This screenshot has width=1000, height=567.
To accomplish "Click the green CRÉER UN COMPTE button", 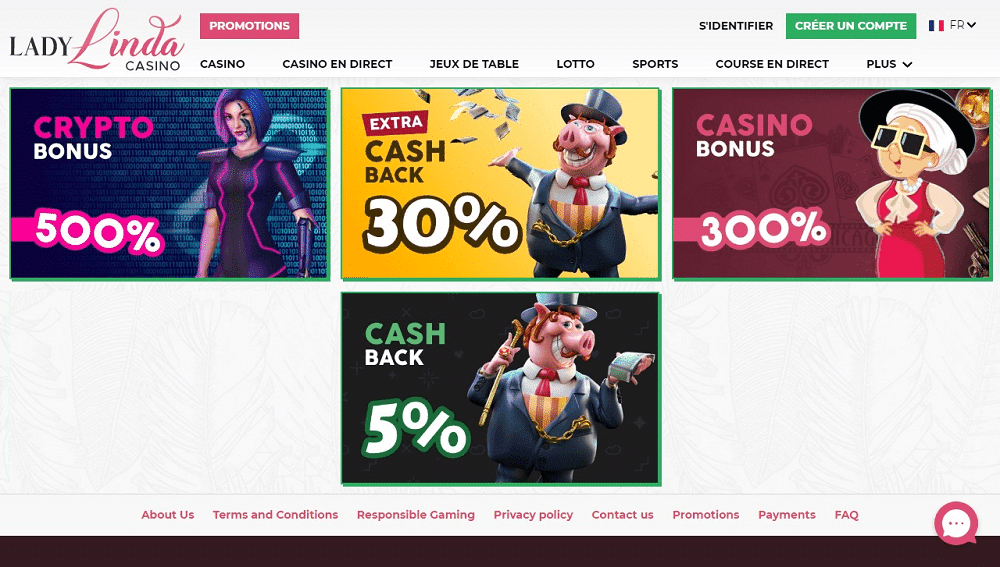I will coord(851,26).
